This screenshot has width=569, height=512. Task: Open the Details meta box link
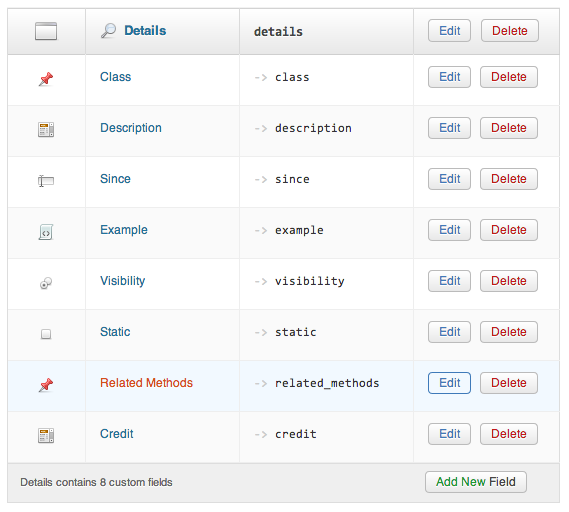click(x=145, y=31)
